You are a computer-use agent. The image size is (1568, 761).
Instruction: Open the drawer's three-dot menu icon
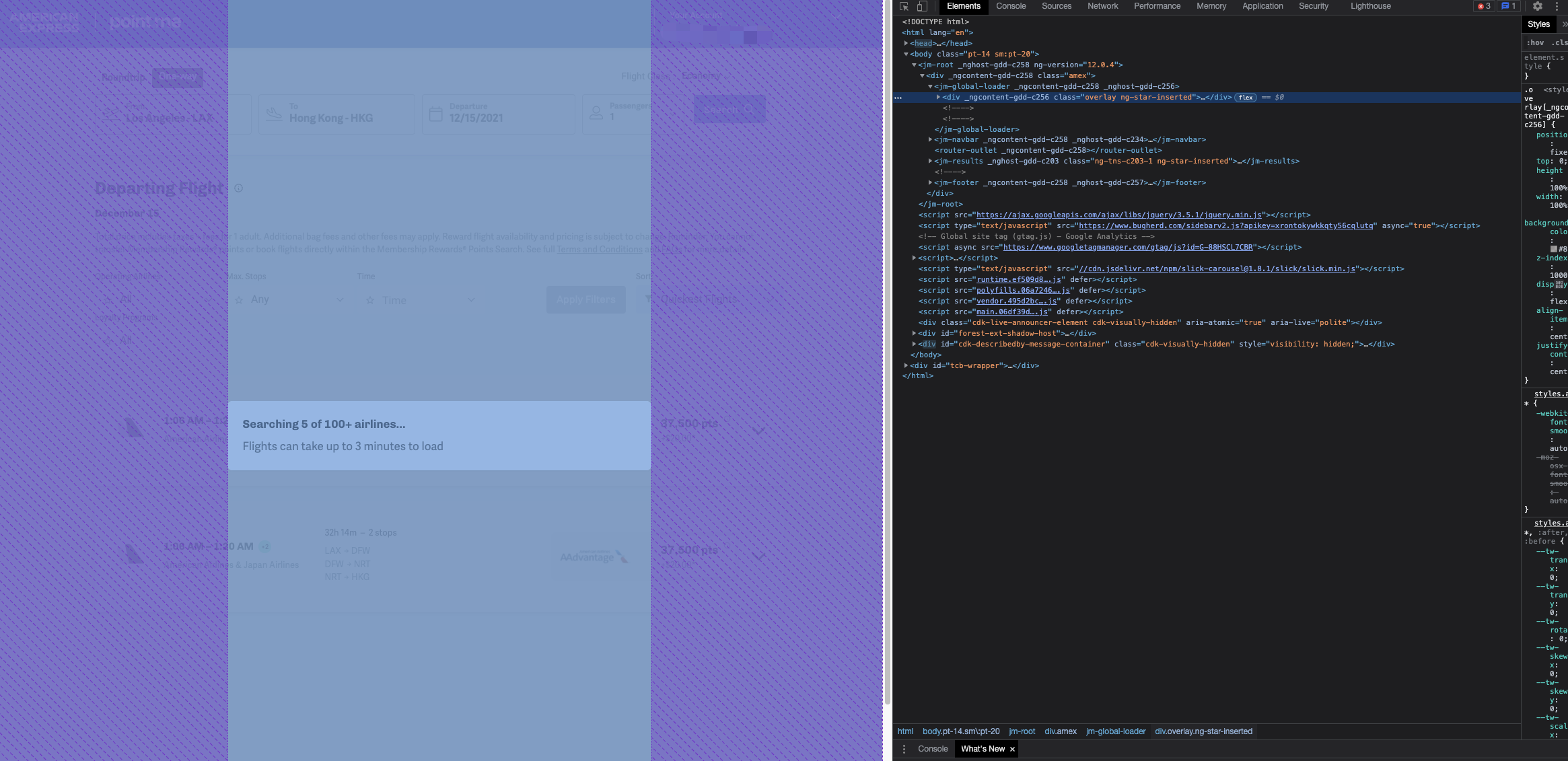904,749
